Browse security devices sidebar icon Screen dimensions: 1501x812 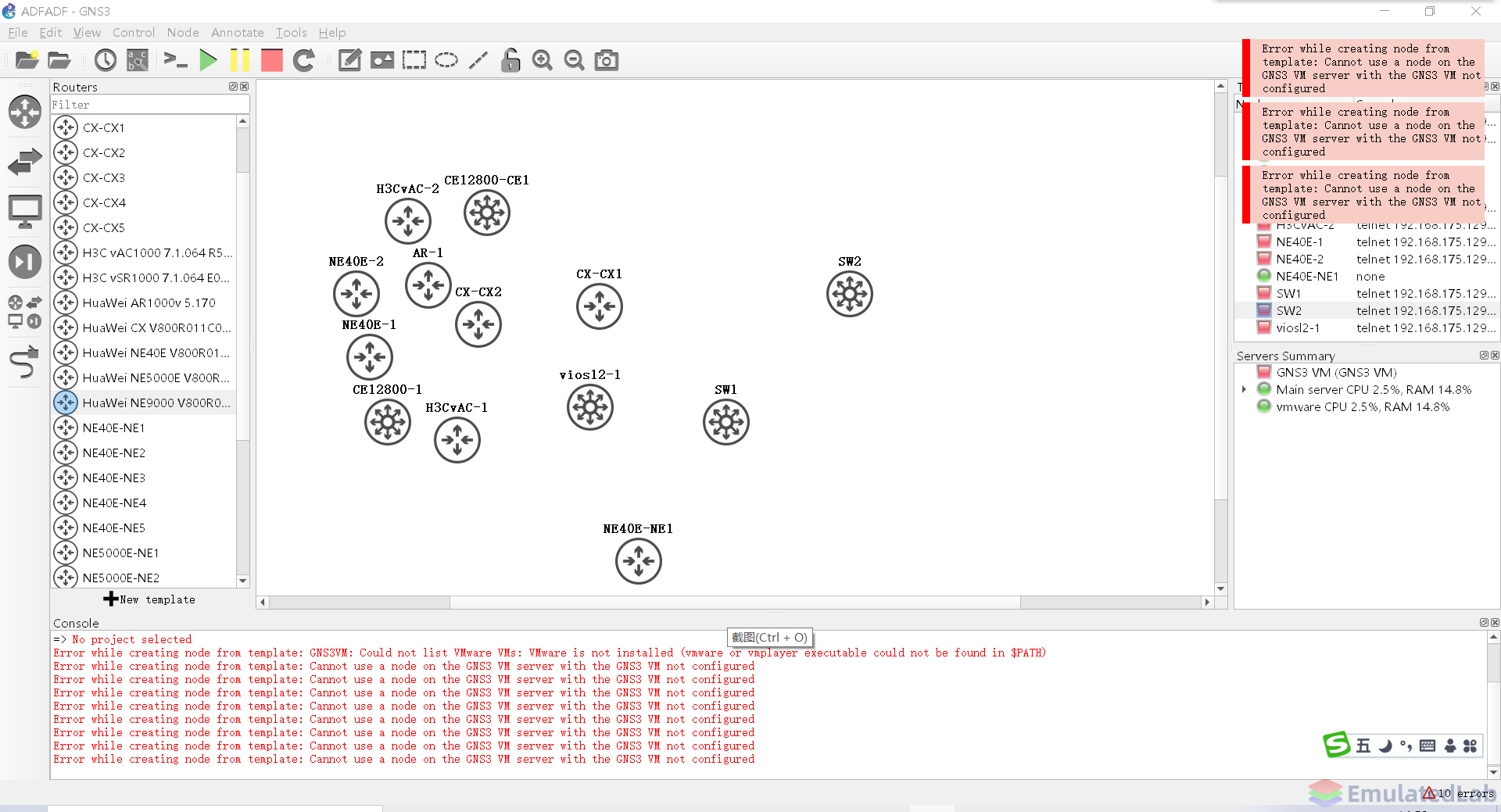click(x=25, y=262)
